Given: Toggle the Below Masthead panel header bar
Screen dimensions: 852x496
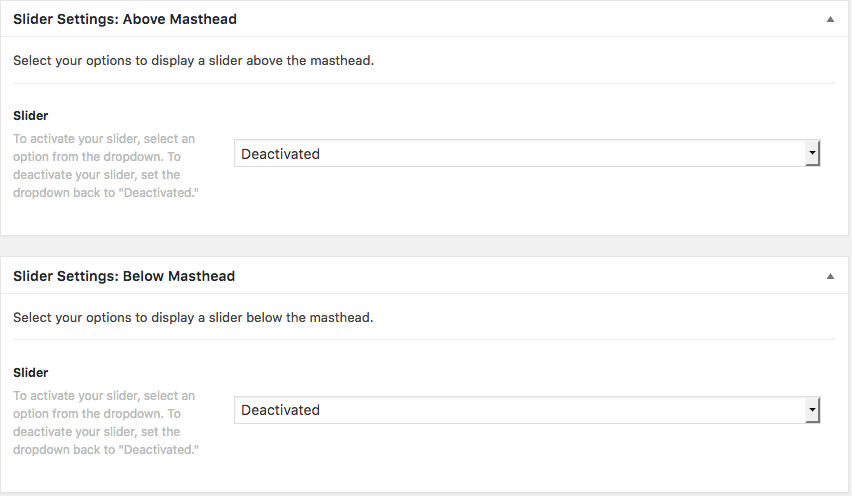Looking at the screenshot, I should tap(500, 276).
